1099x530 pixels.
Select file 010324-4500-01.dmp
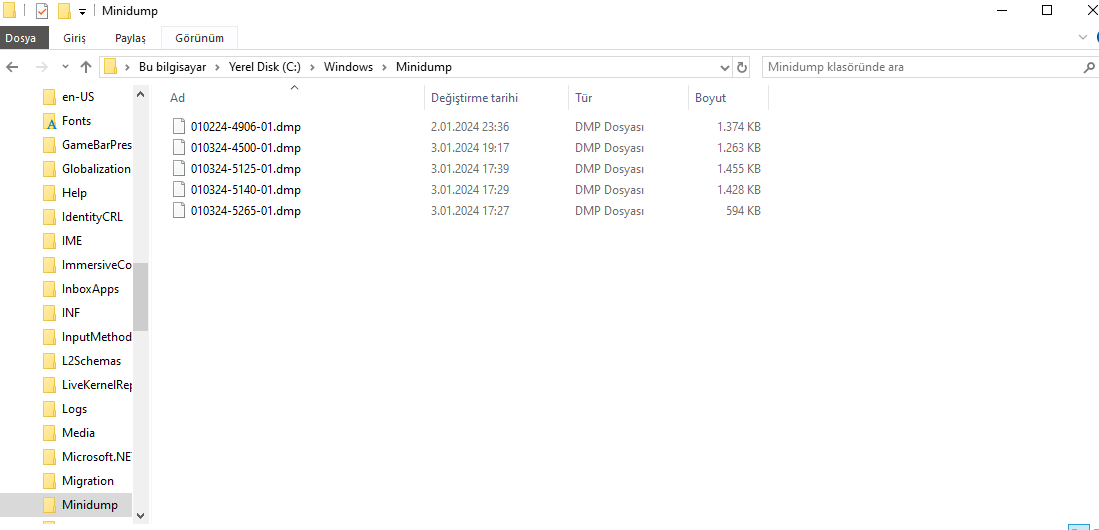[x=245, y=148]
